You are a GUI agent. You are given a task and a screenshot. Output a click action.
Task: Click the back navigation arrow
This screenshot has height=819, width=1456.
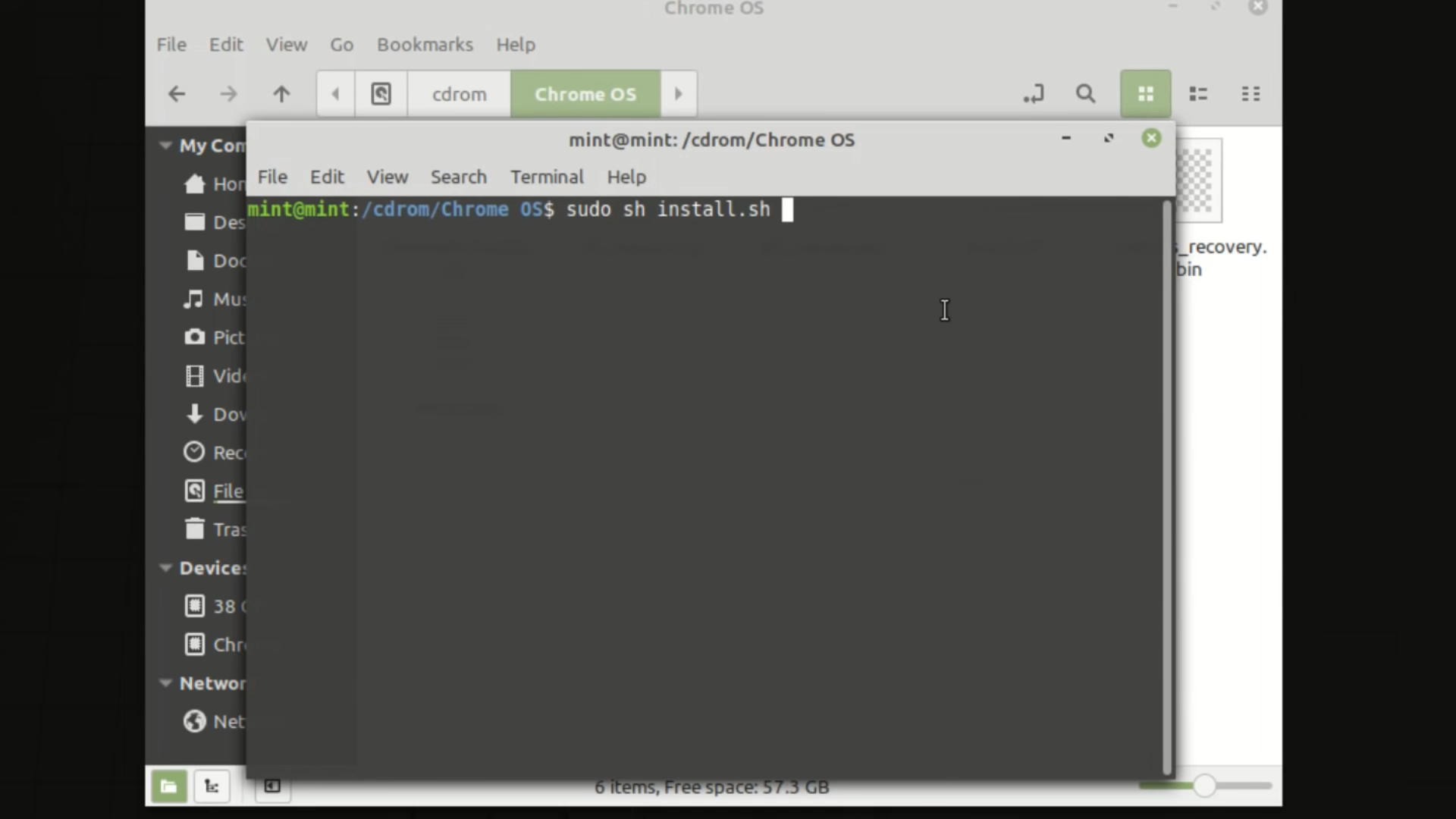(x=177, y=94)
